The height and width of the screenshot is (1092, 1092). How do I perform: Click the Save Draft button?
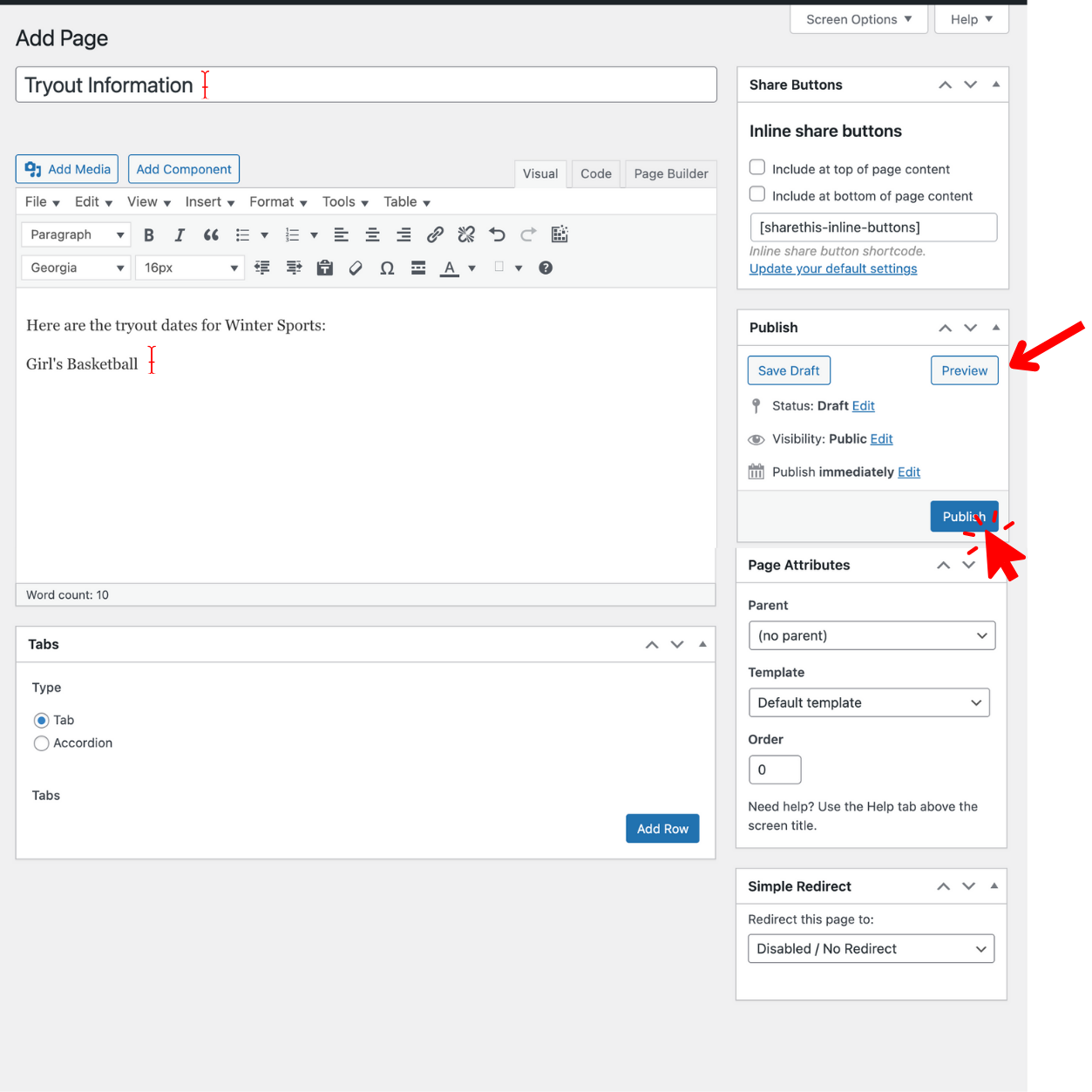tap(789, 371)
